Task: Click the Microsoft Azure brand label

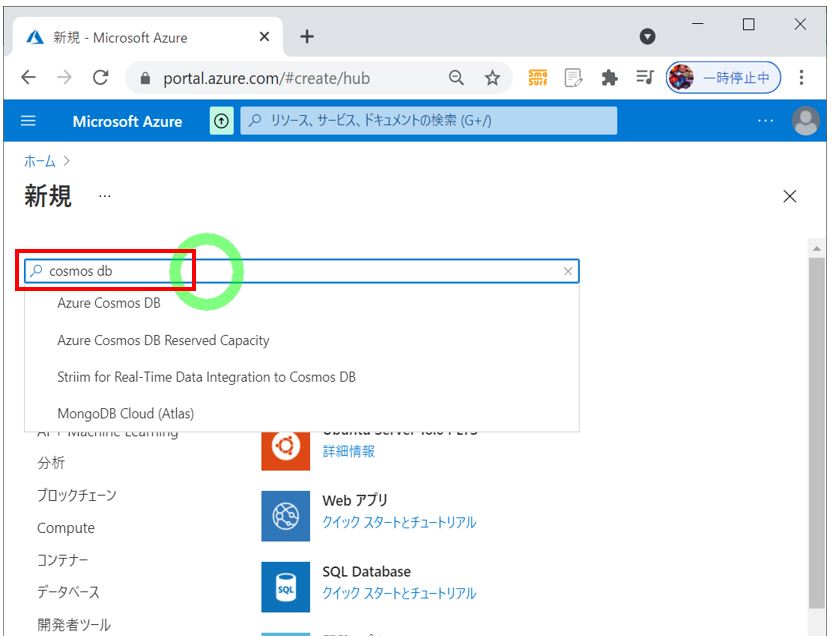Action: 127,121
